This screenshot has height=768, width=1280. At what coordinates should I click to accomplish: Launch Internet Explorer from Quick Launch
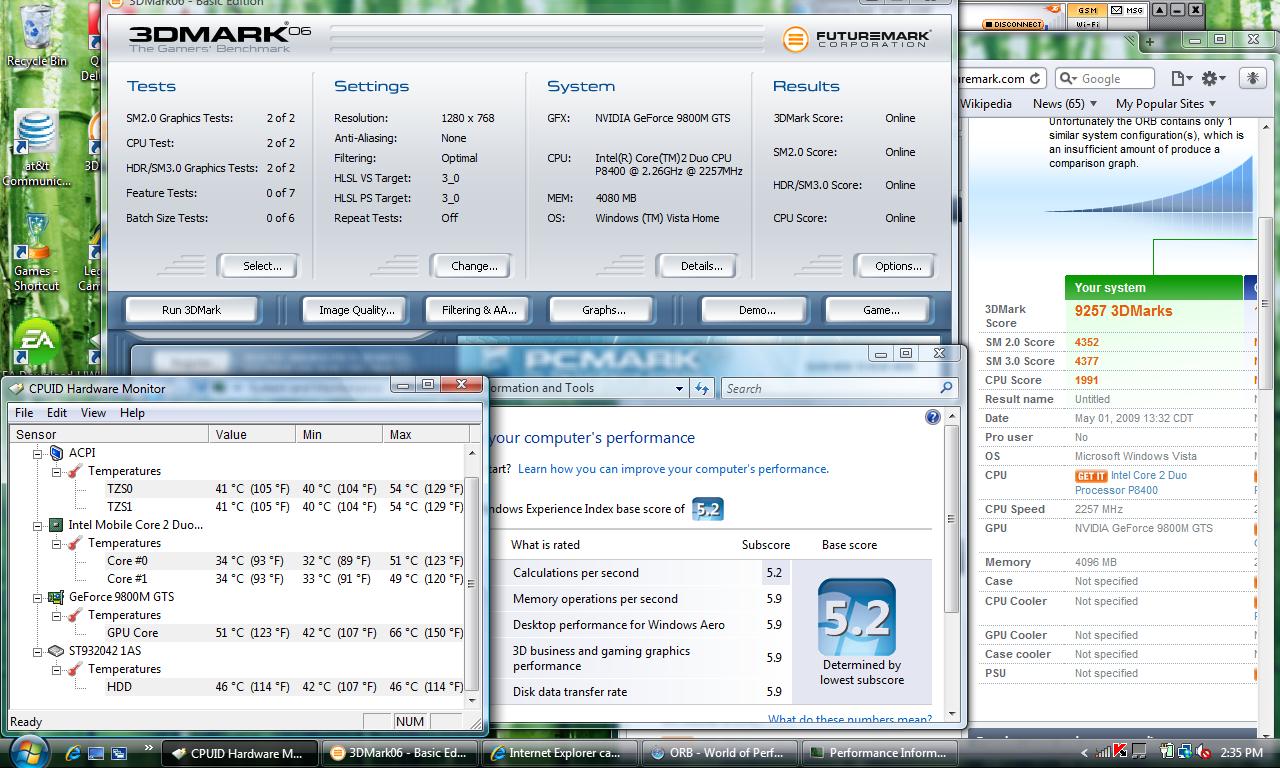(73, 753)
